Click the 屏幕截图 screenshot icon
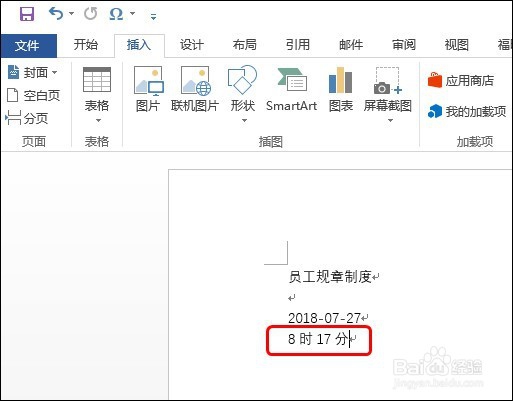Screen dimensions: 513x401 click(x=388, y=80)
